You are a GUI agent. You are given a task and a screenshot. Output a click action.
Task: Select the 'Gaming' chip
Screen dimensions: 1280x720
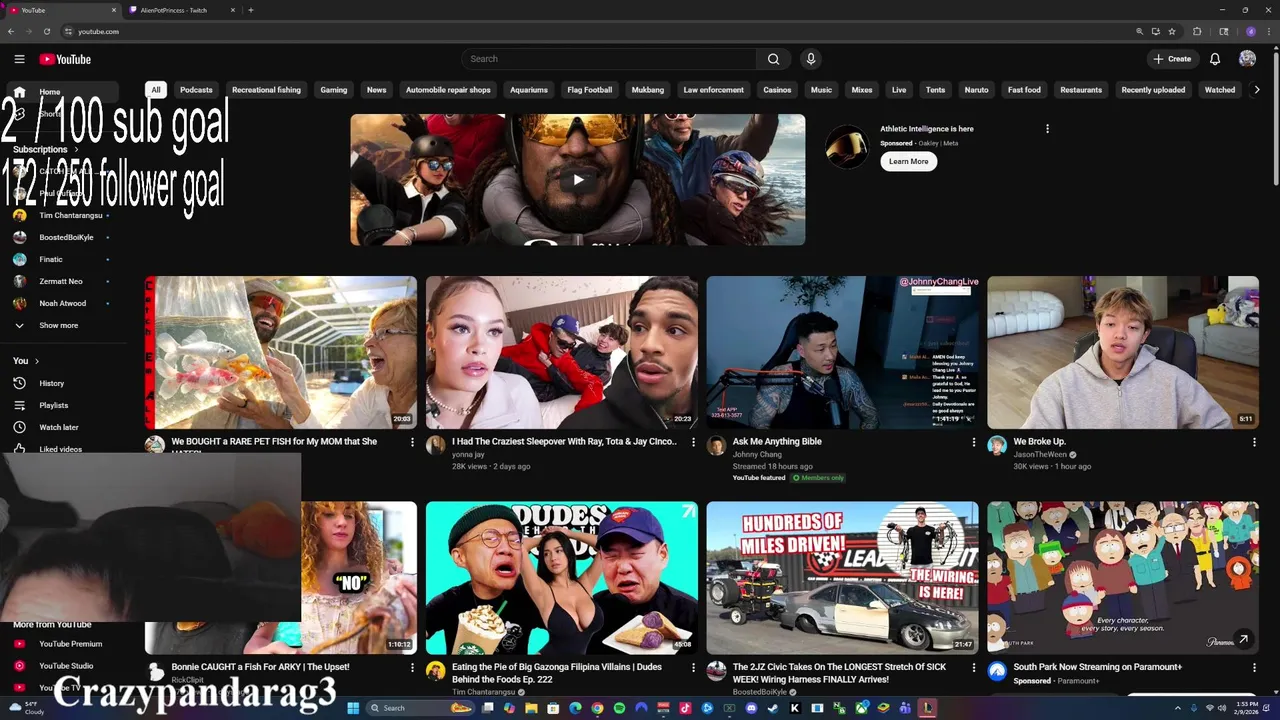point(334,90)
